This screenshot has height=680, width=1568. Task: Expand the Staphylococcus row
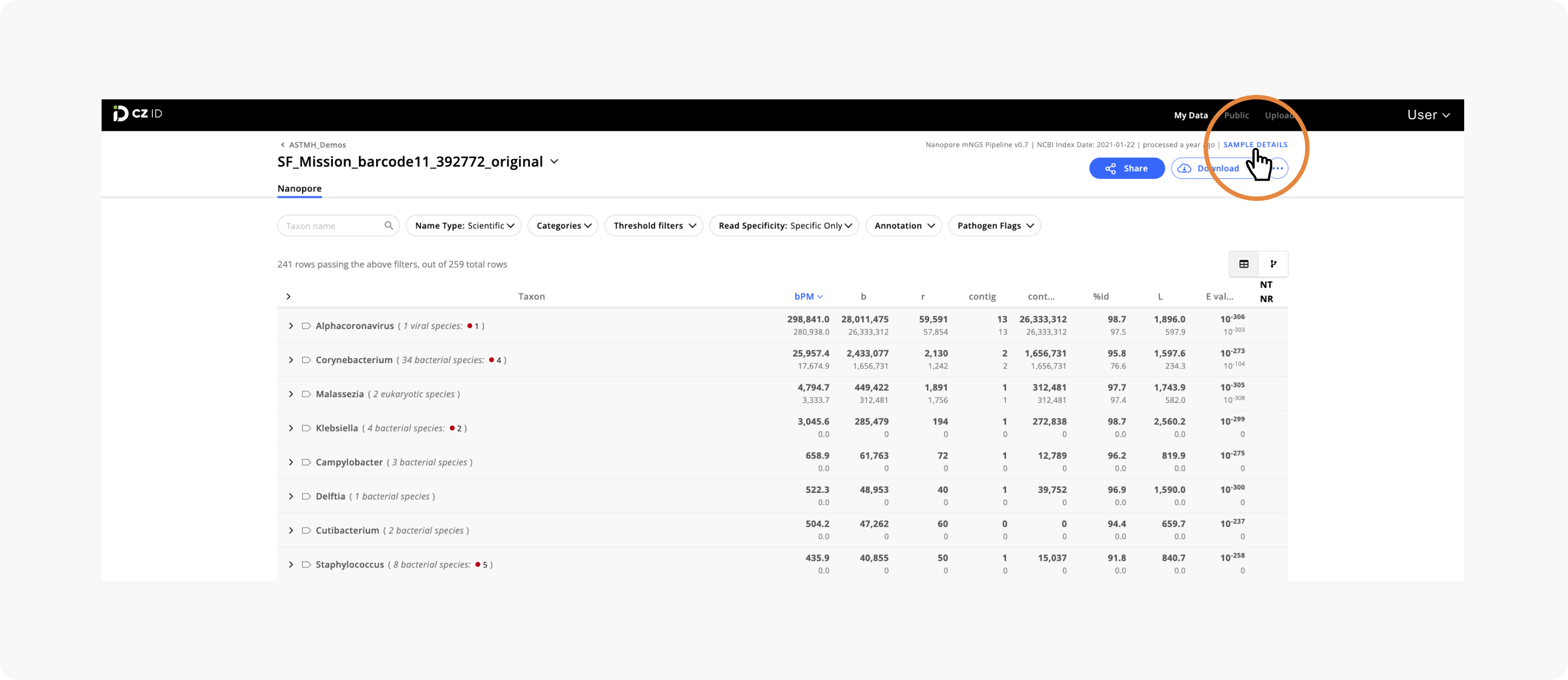click(x=291, y=564)
